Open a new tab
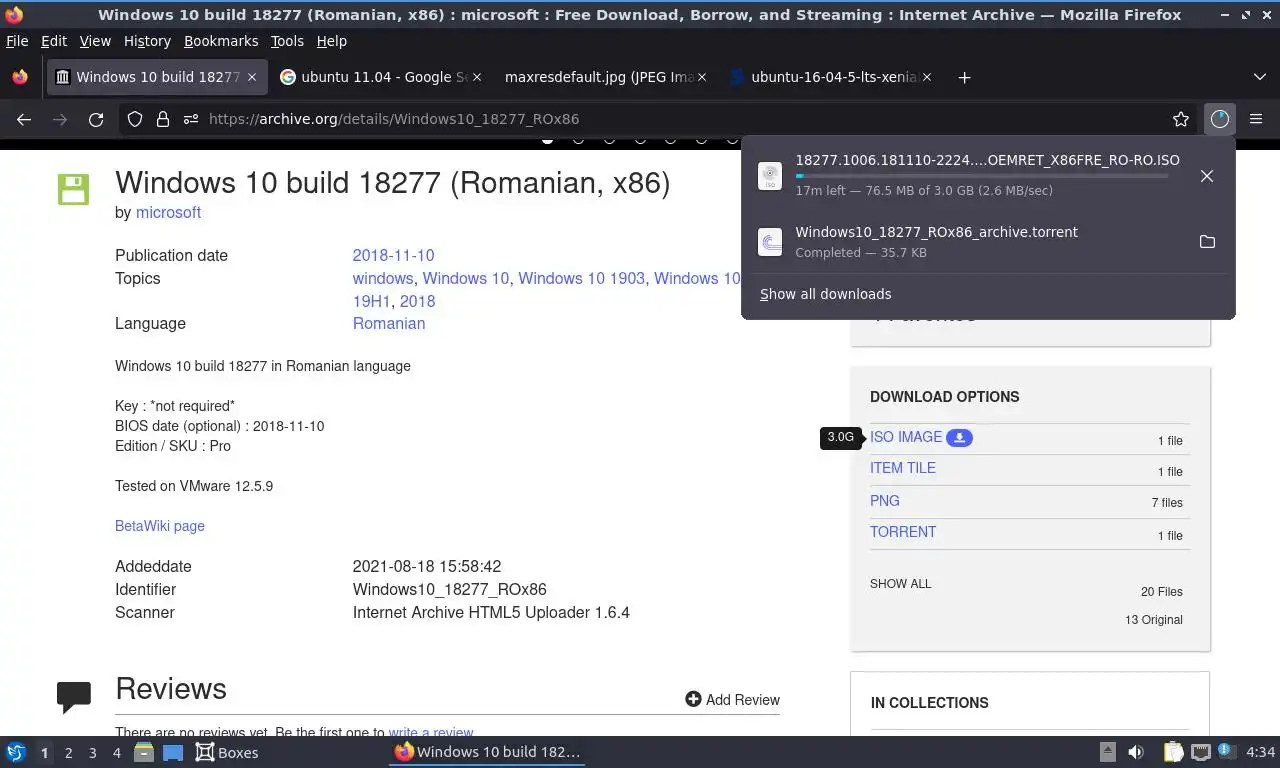The image size is (1280, 768). [964, 77]
